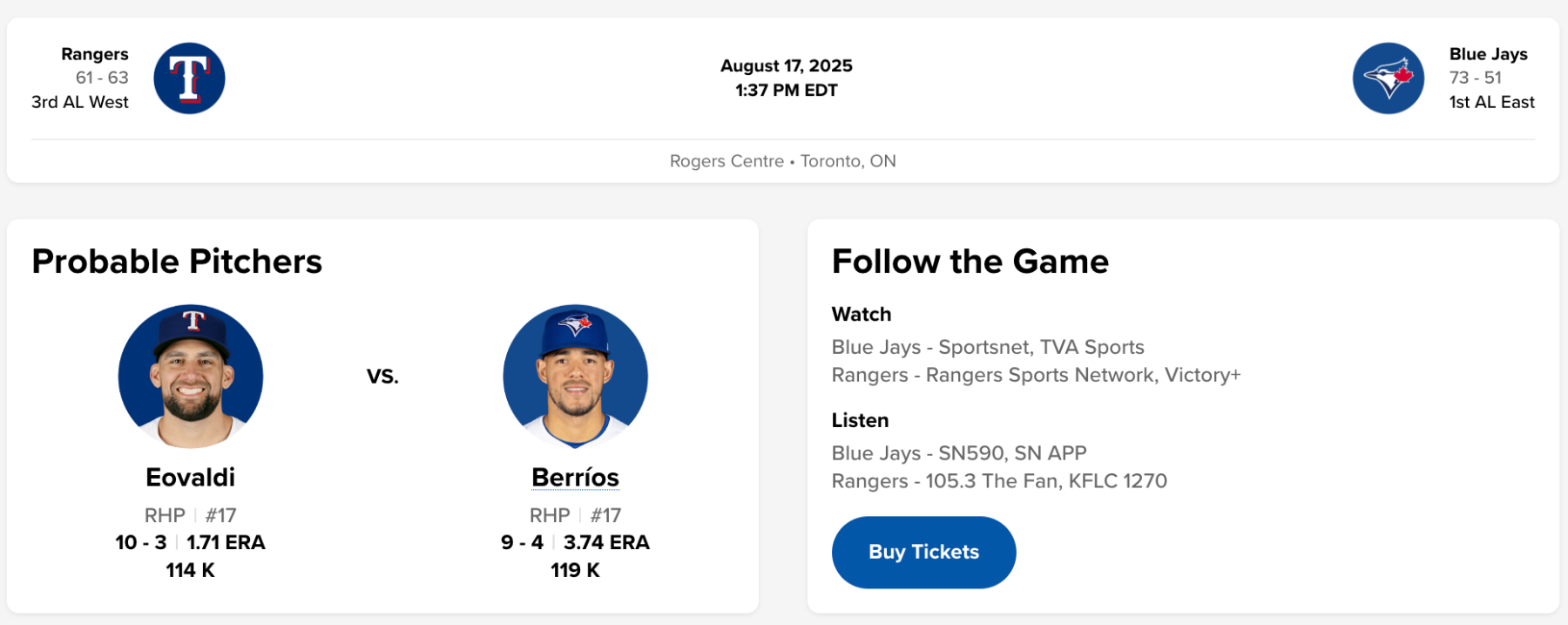Screen dimensions: 1568x625
Task: Click the Rangers 105.3 The Fan radio listing
Action: tap(999, 481)
